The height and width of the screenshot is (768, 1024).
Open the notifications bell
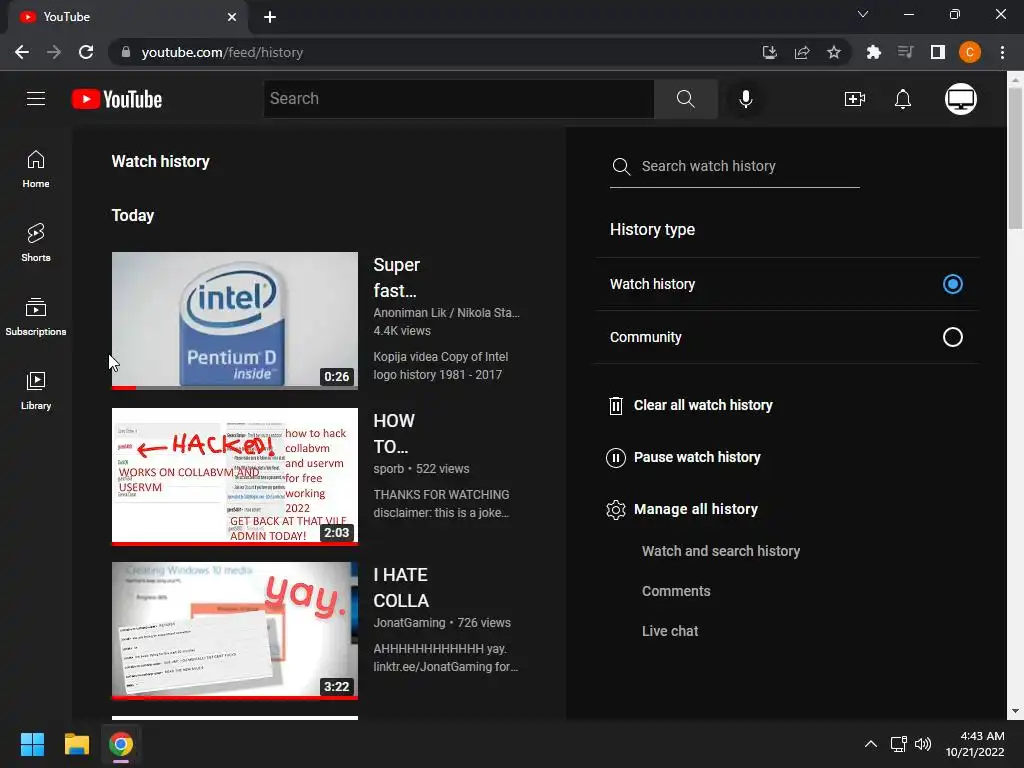coord(903,99)
